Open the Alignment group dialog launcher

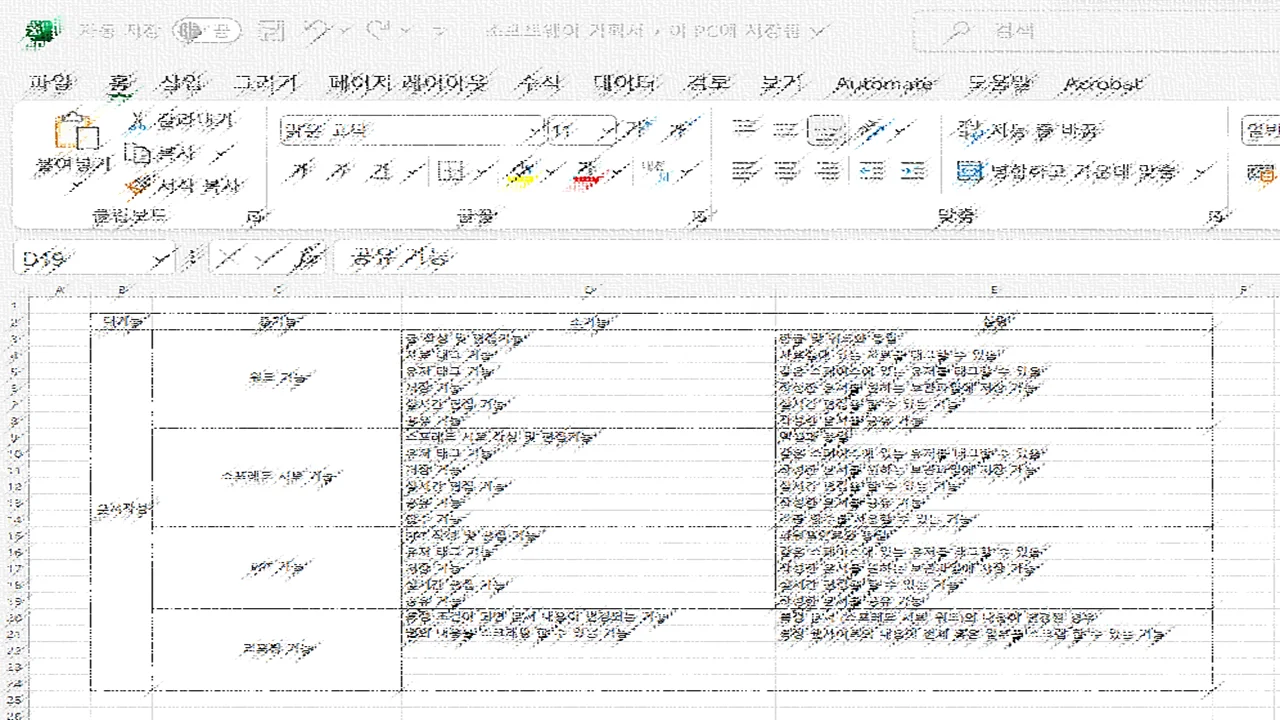(1216, 215)
